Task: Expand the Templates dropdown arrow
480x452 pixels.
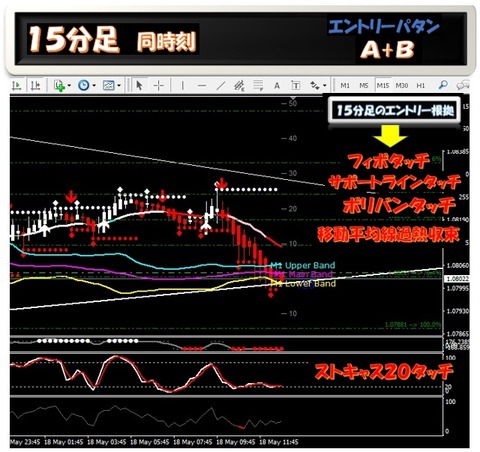Action: [119, 86]
